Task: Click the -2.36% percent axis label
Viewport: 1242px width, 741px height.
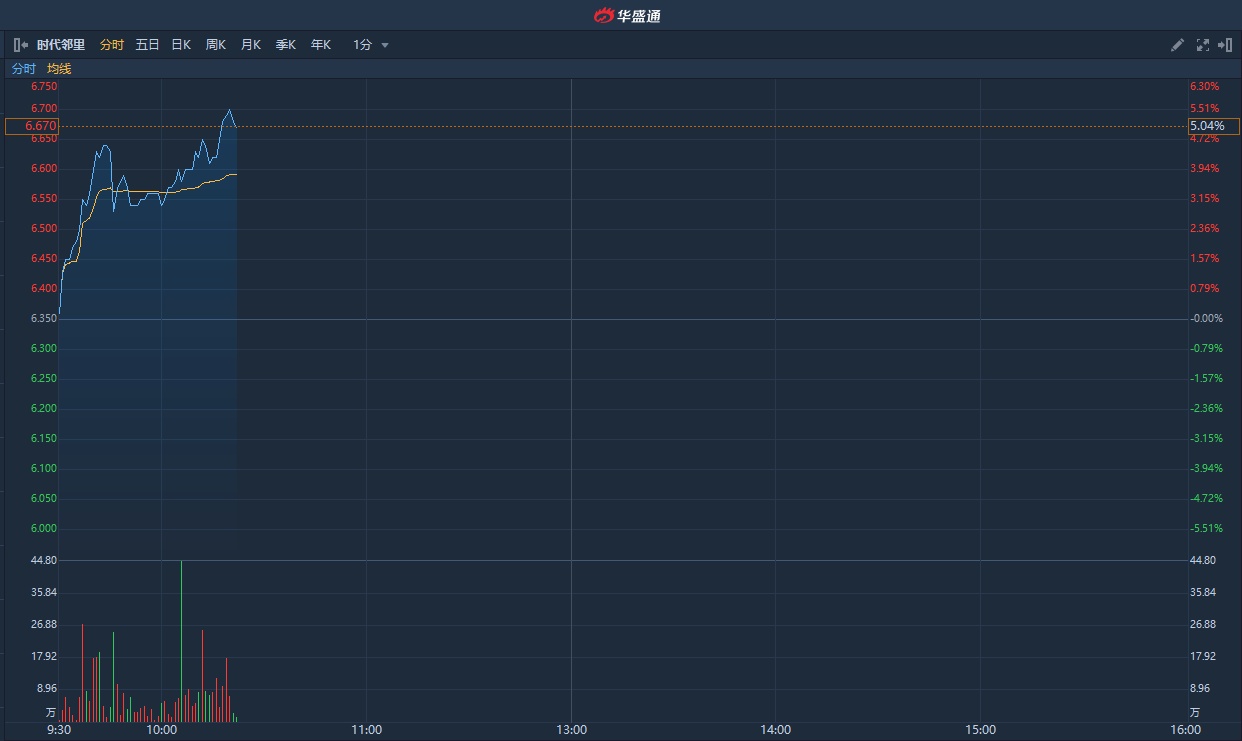Action: (x=1205, y=408)
